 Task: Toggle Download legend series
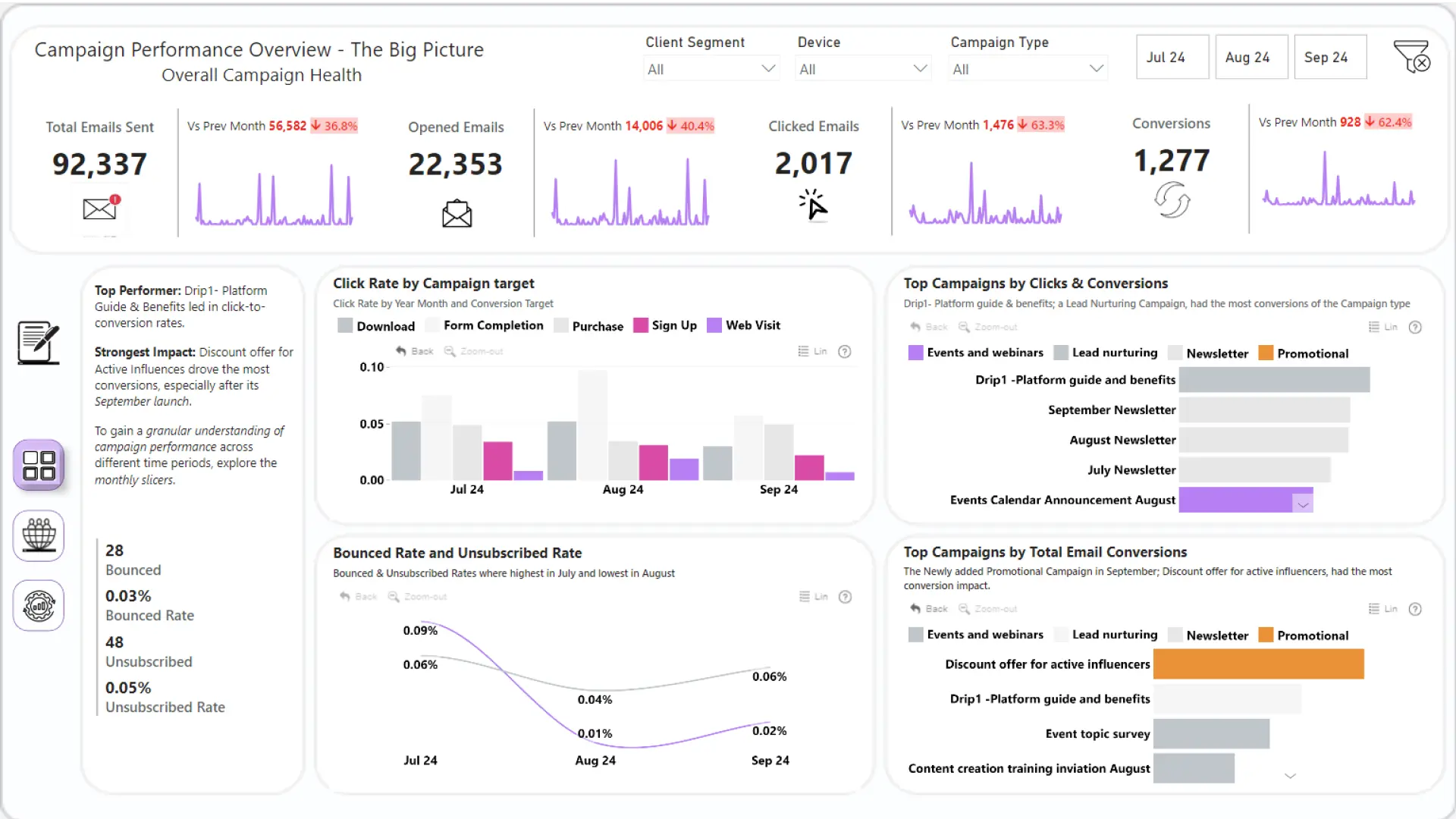coord(376,325)
